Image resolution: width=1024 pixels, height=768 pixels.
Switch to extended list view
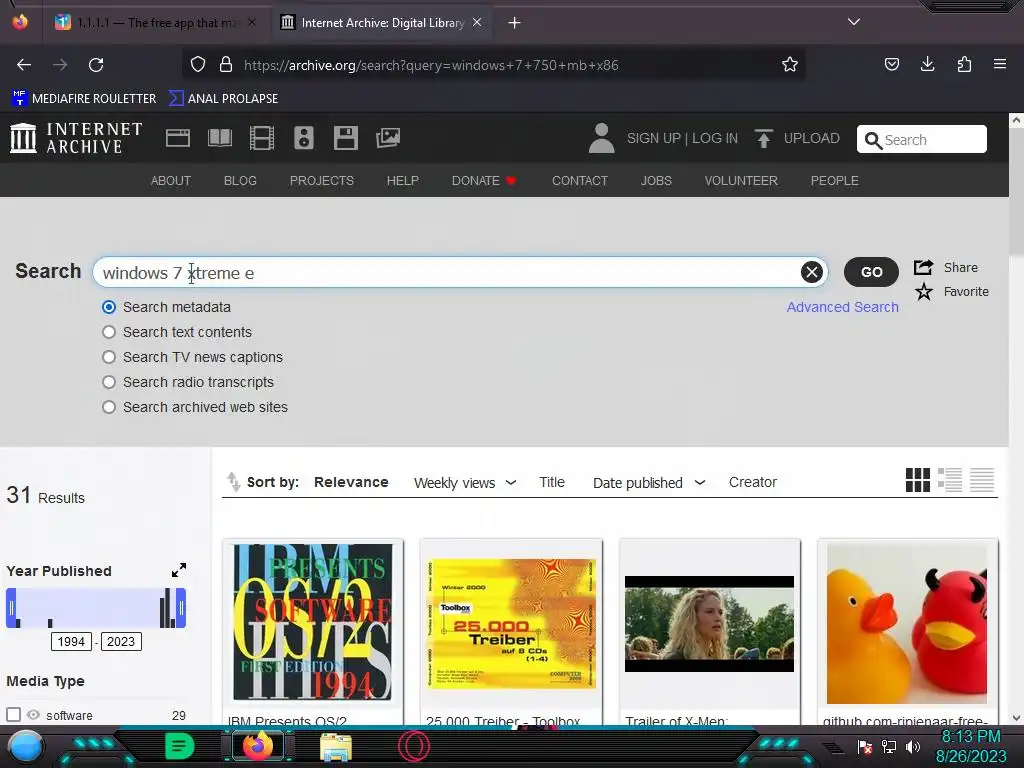950,480
